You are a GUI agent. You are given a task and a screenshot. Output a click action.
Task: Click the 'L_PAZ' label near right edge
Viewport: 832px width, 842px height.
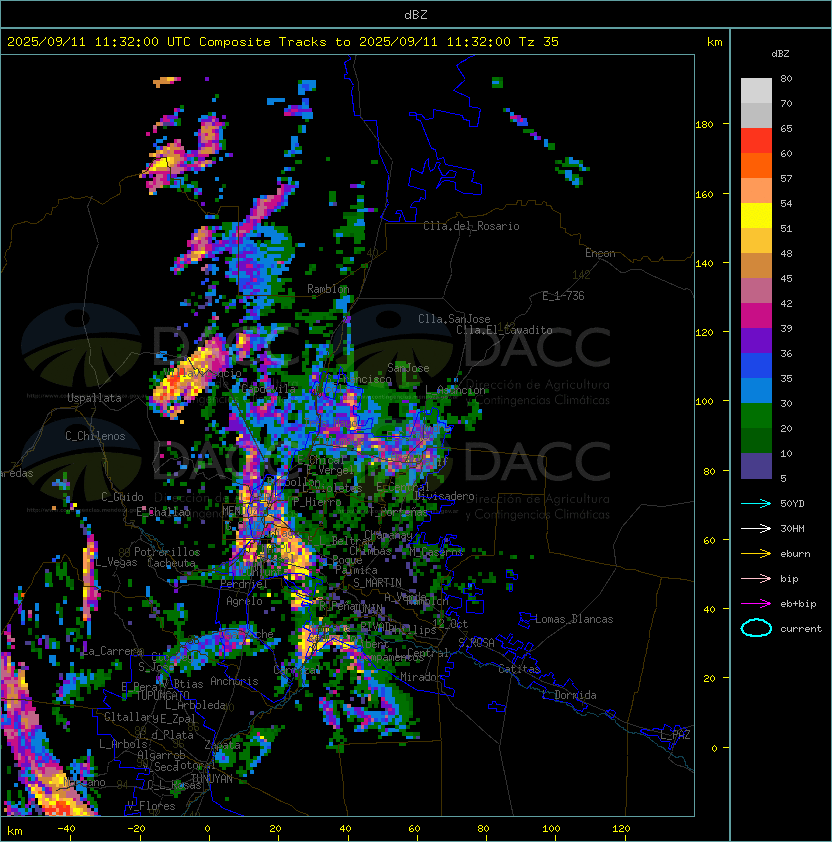675,734
